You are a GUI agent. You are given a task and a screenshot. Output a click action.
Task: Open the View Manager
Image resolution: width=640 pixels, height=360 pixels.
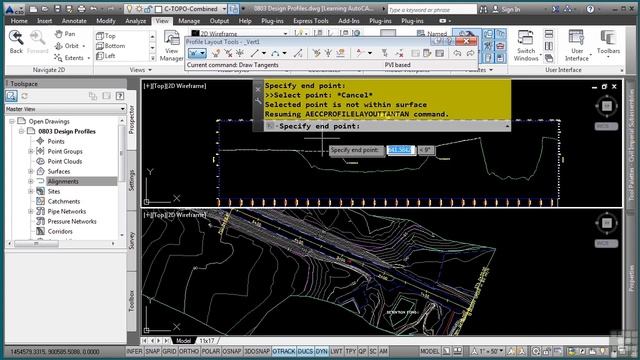coord(171,46)
